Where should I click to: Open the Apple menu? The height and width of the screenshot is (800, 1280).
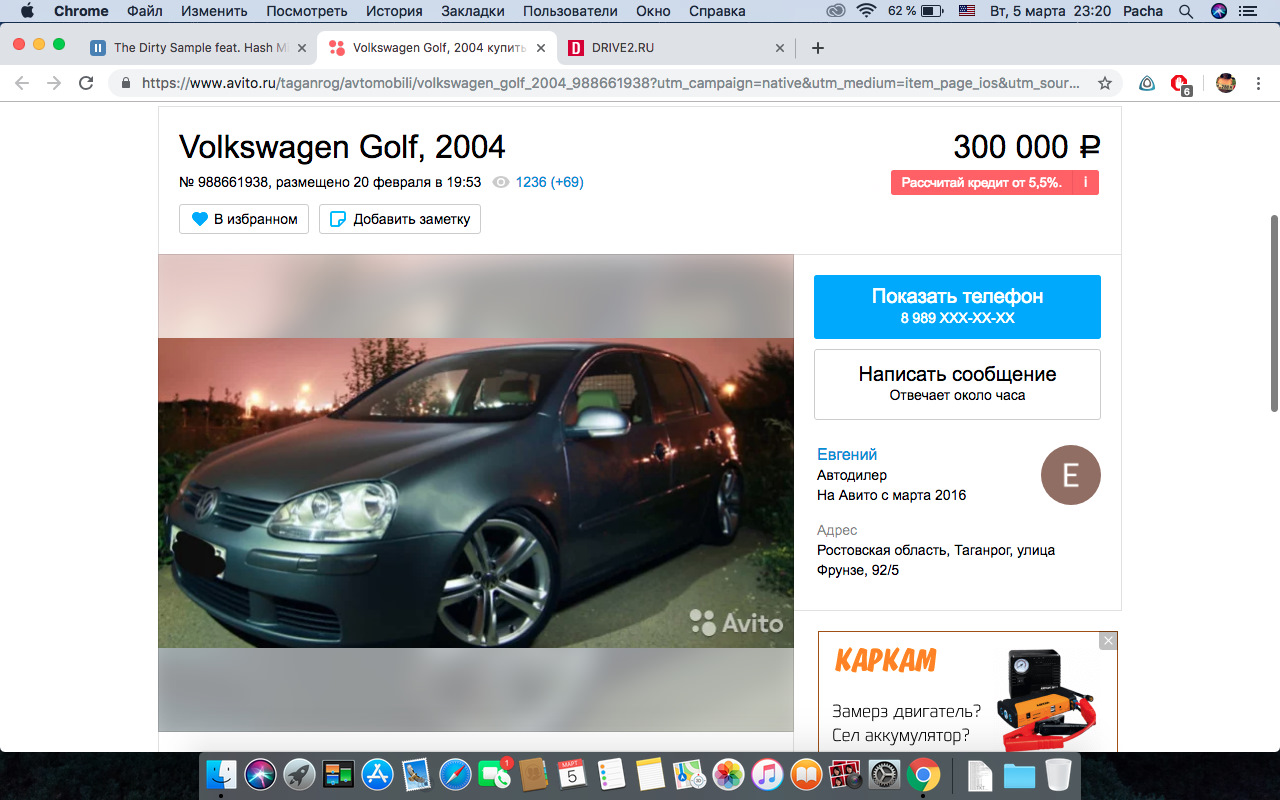[26, 11]
